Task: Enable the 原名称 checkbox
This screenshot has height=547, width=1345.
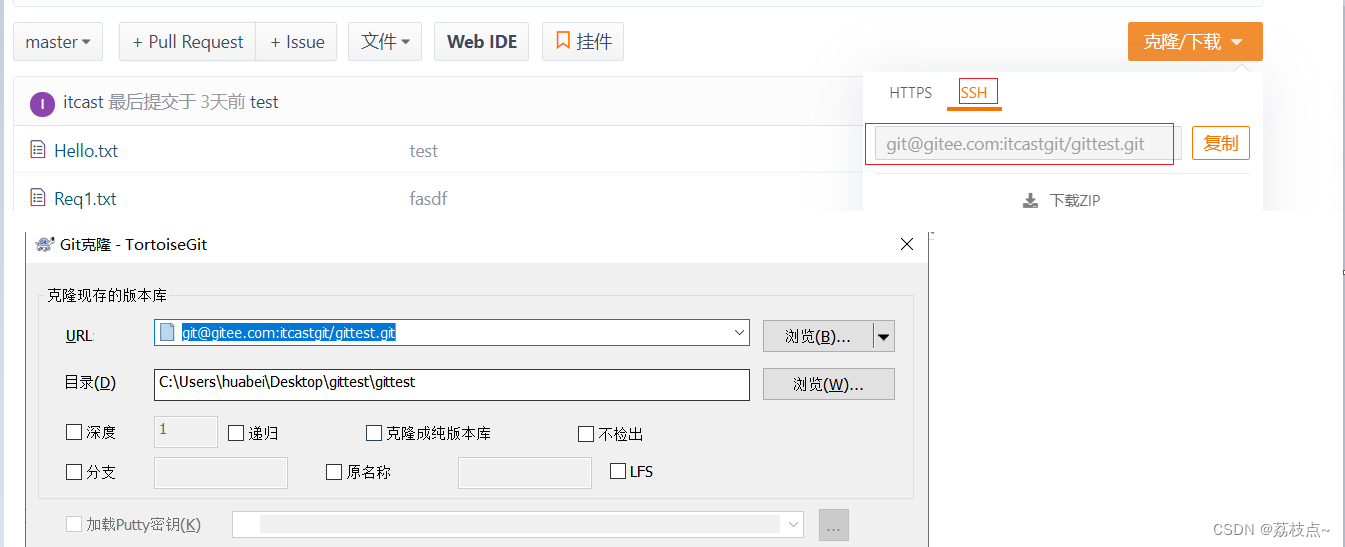Action: point(334,472)
